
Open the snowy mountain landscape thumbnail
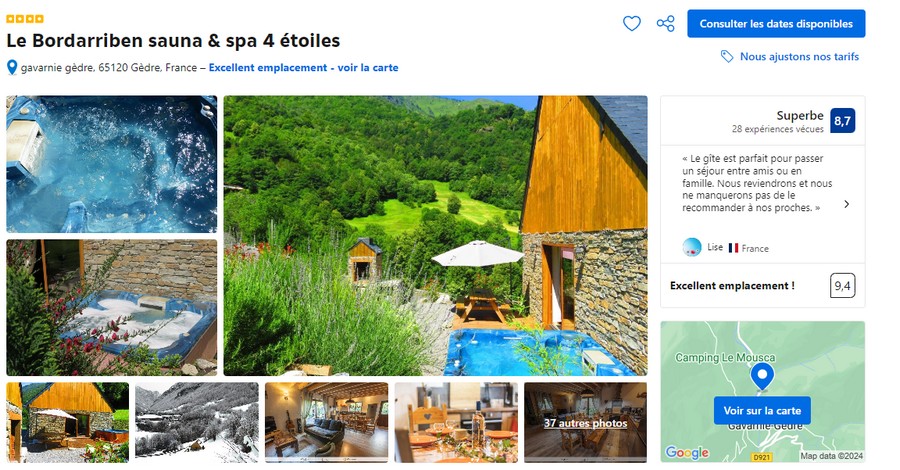(x=197, y=422)
